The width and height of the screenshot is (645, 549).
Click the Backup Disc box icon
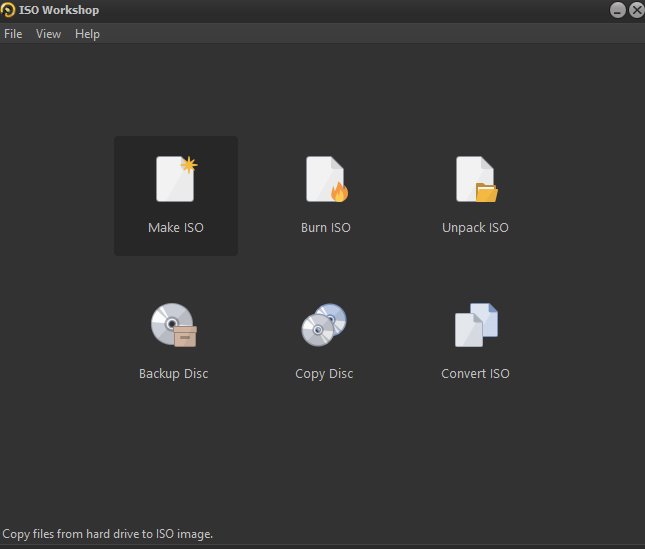(174, 325)
